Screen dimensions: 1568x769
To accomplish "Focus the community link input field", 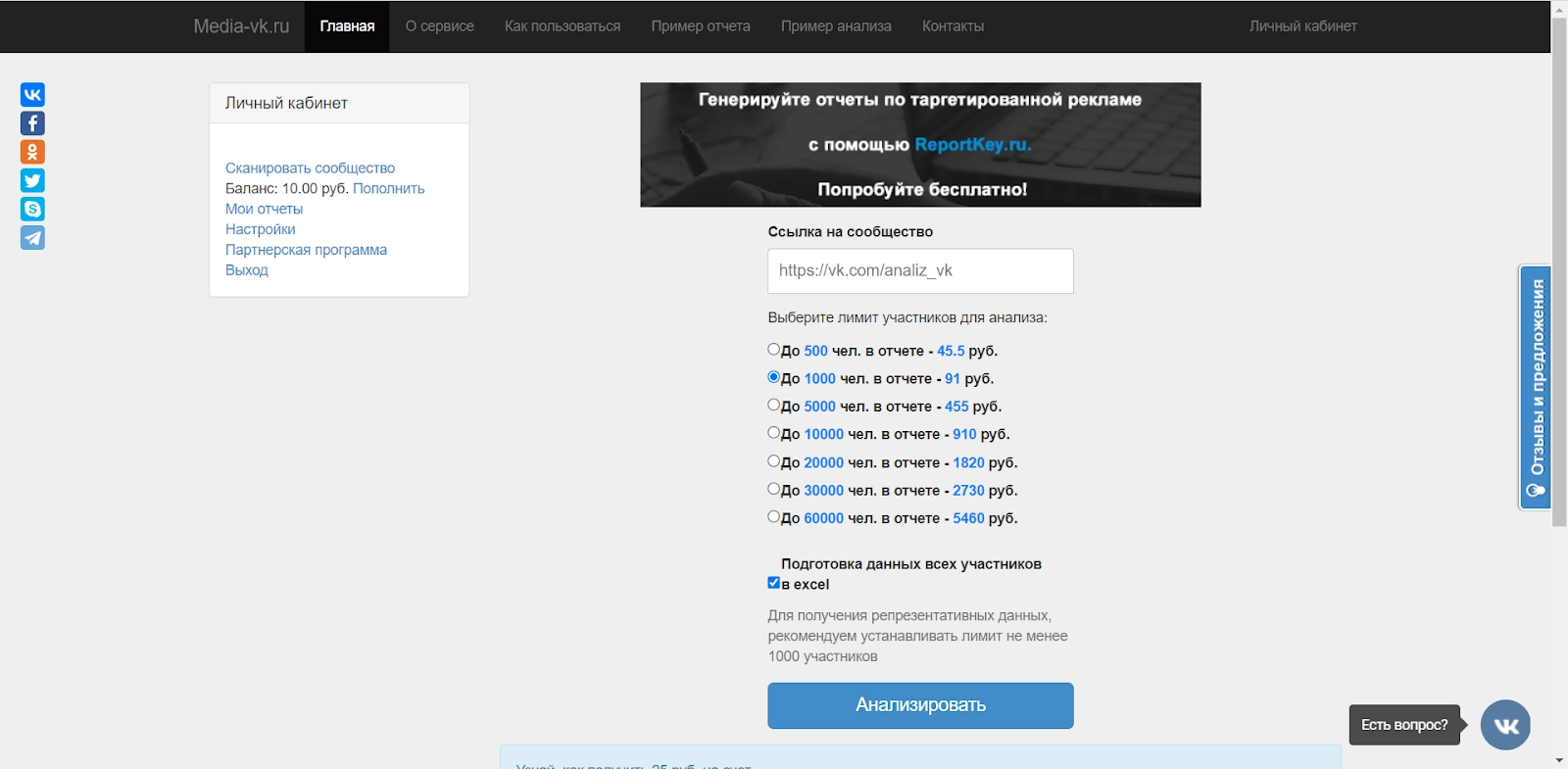I will coord(920,270).
